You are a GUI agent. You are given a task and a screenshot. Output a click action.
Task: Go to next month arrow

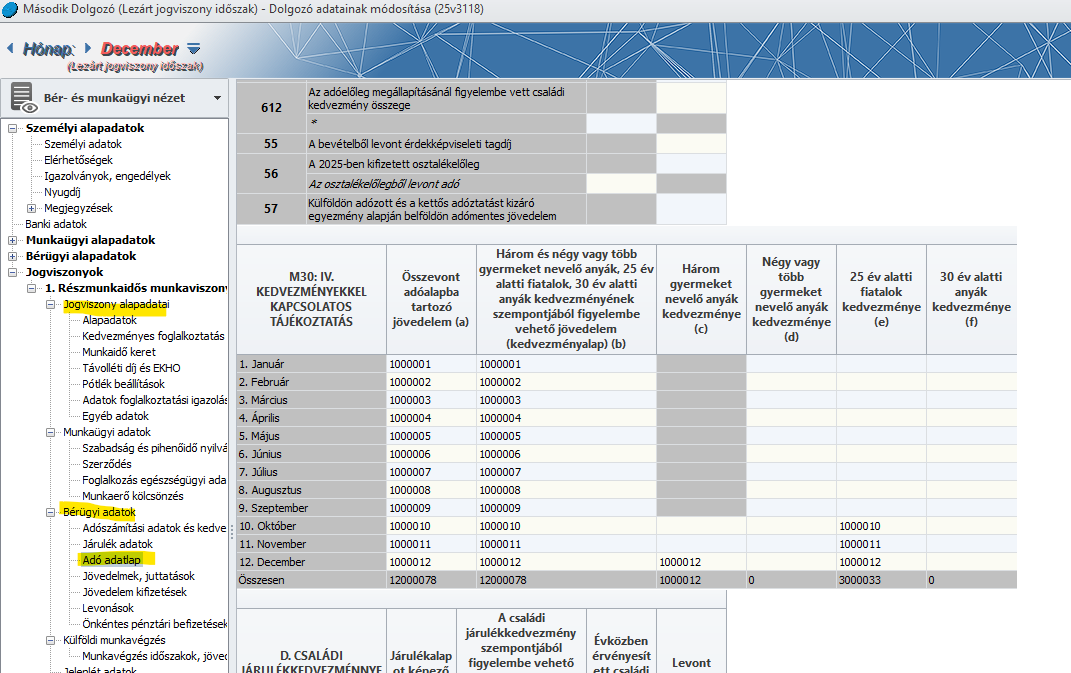pos(87,48)
